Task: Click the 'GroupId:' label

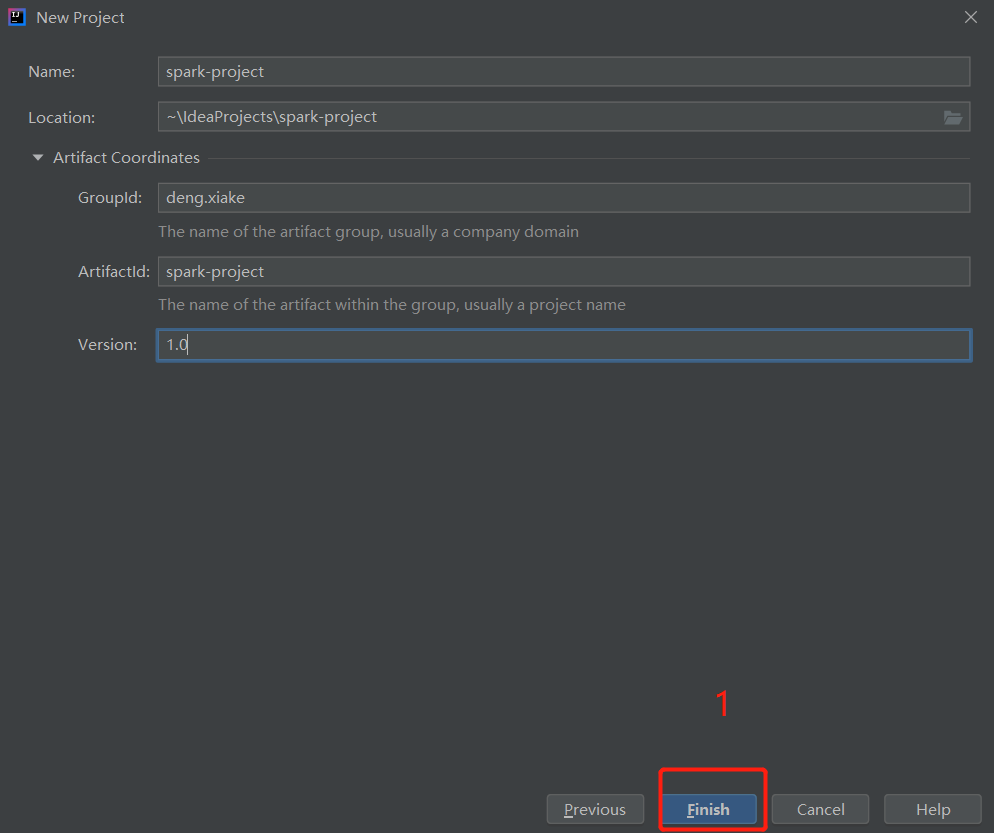Action: (110, 198)
